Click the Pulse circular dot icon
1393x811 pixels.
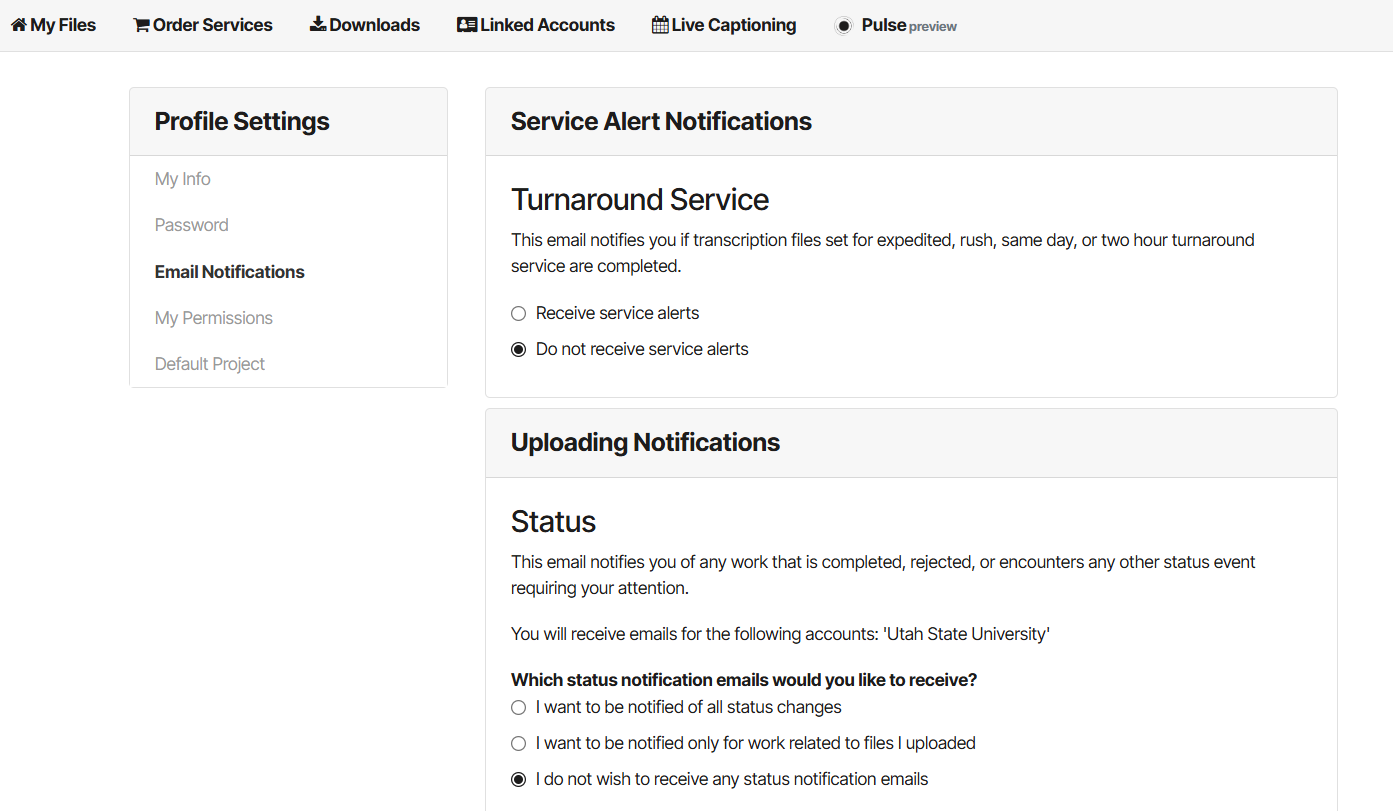click(x=843, y=26)
